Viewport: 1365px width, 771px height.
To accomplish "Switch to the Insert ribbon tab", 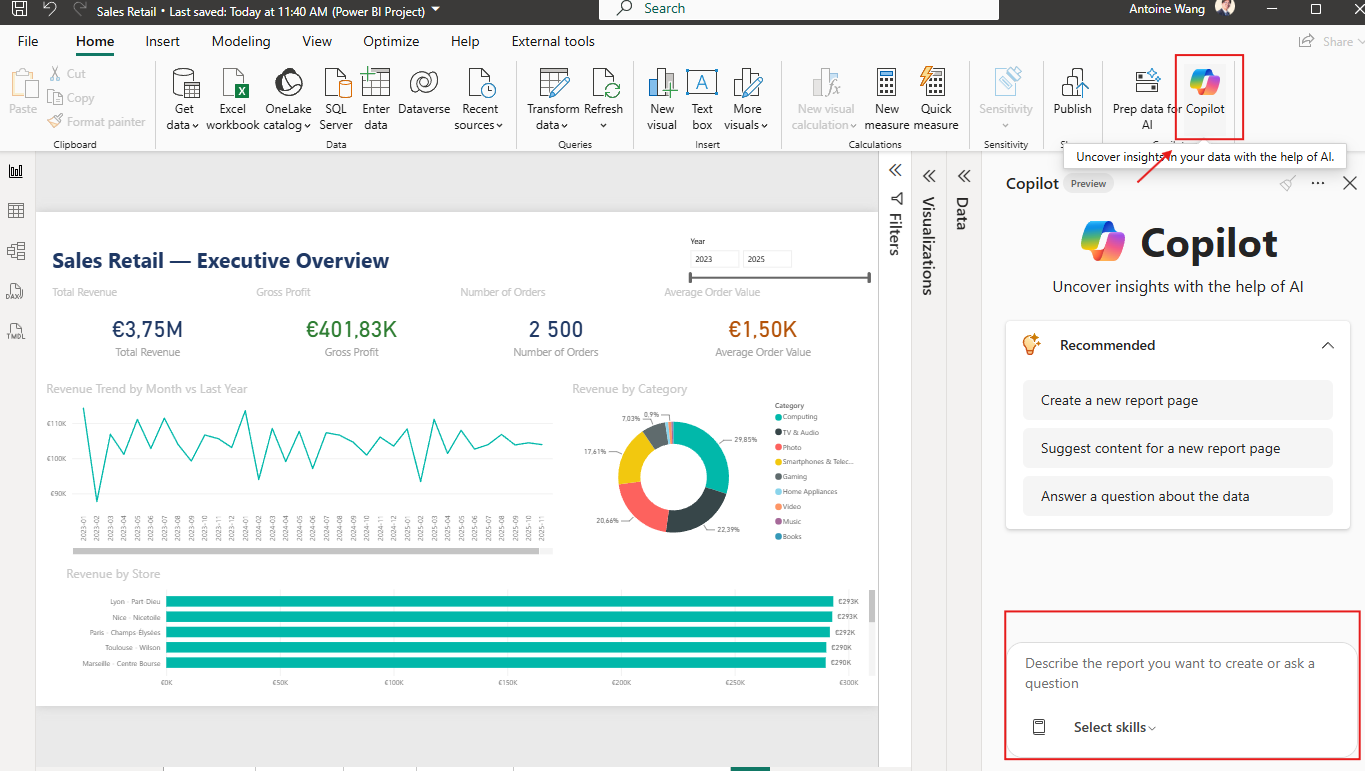I will 162,41.
